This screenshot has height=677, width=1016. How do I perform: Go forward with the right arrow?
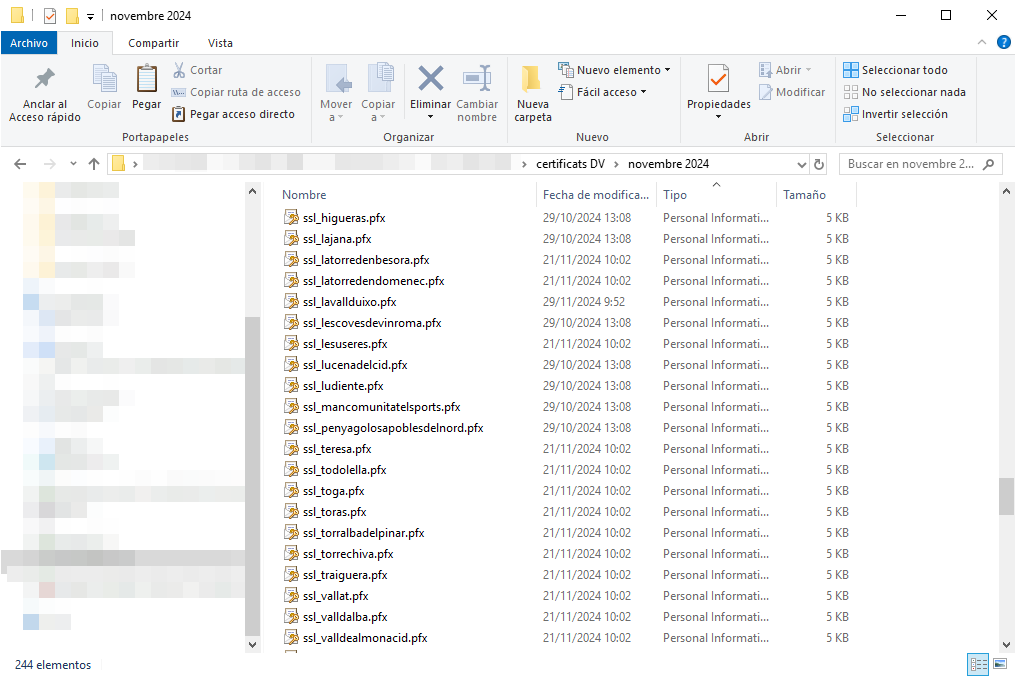pyautogui.click(x=50, y=164)
